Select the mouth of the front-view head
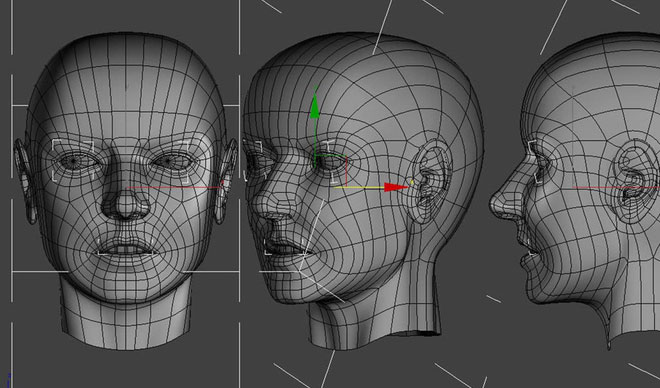The image size is (660, 388). pos(125,248)
